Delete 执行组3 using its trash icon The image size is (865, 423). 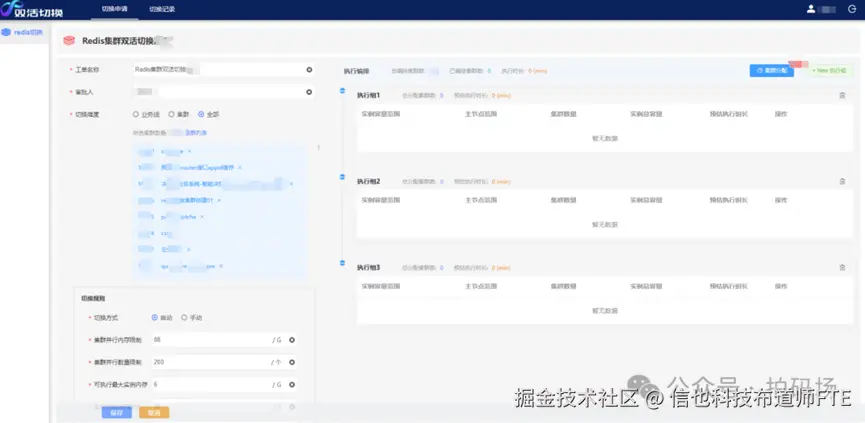(x=842, y=267)
